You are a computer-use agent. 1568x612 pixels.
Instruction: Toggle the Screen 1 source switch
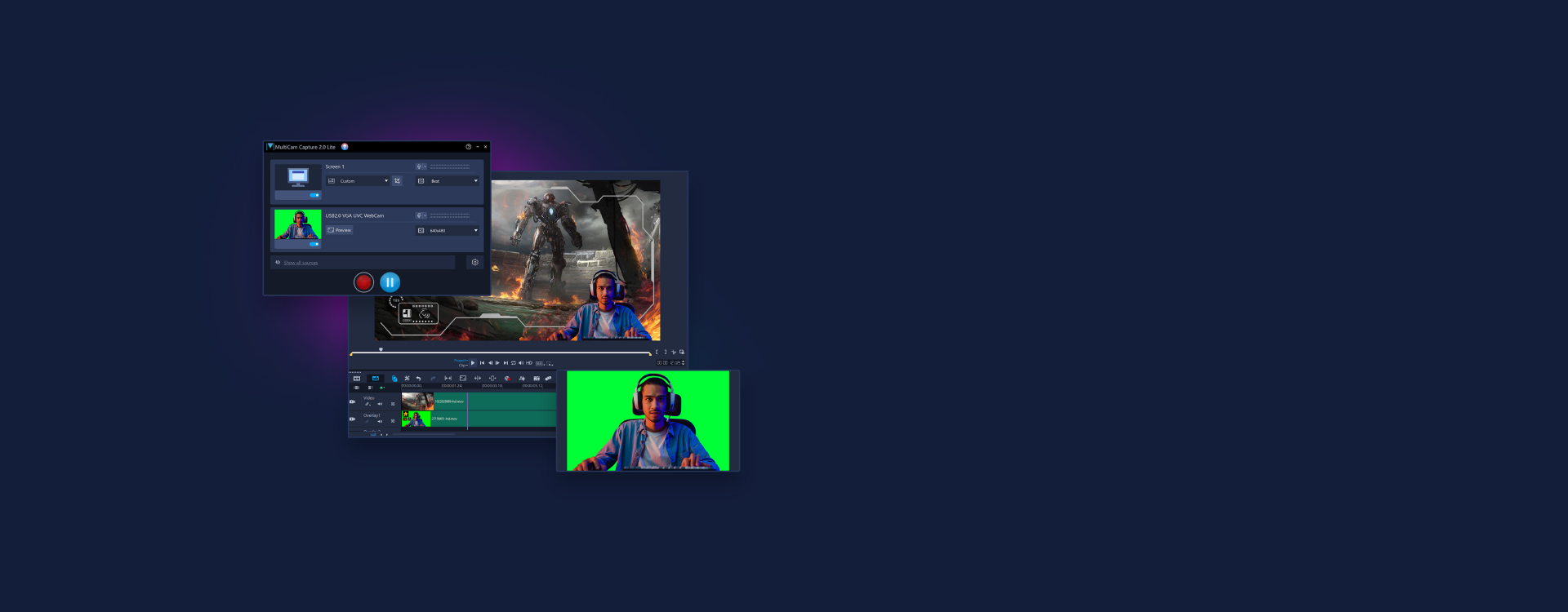click(x=314, y=195)
